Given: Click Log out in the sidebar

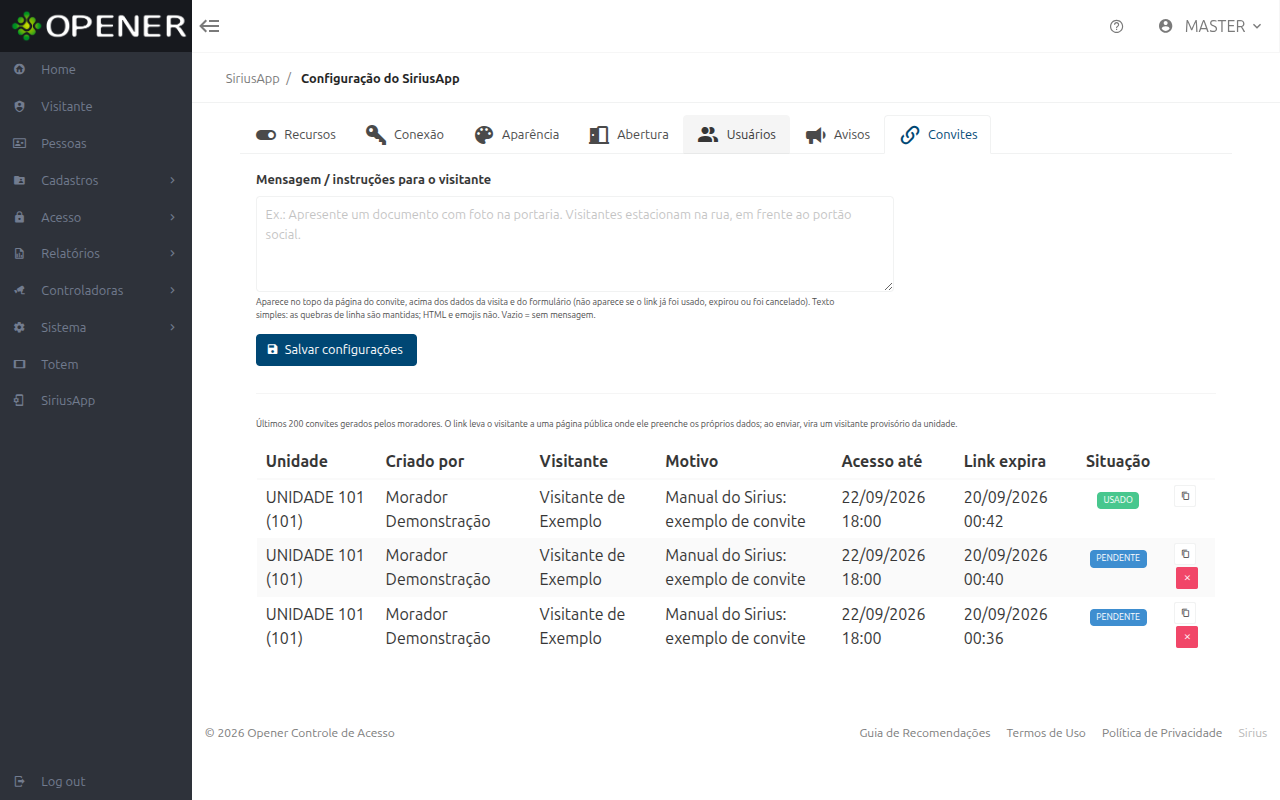Looking at the screenshot, I should (96, 781).
